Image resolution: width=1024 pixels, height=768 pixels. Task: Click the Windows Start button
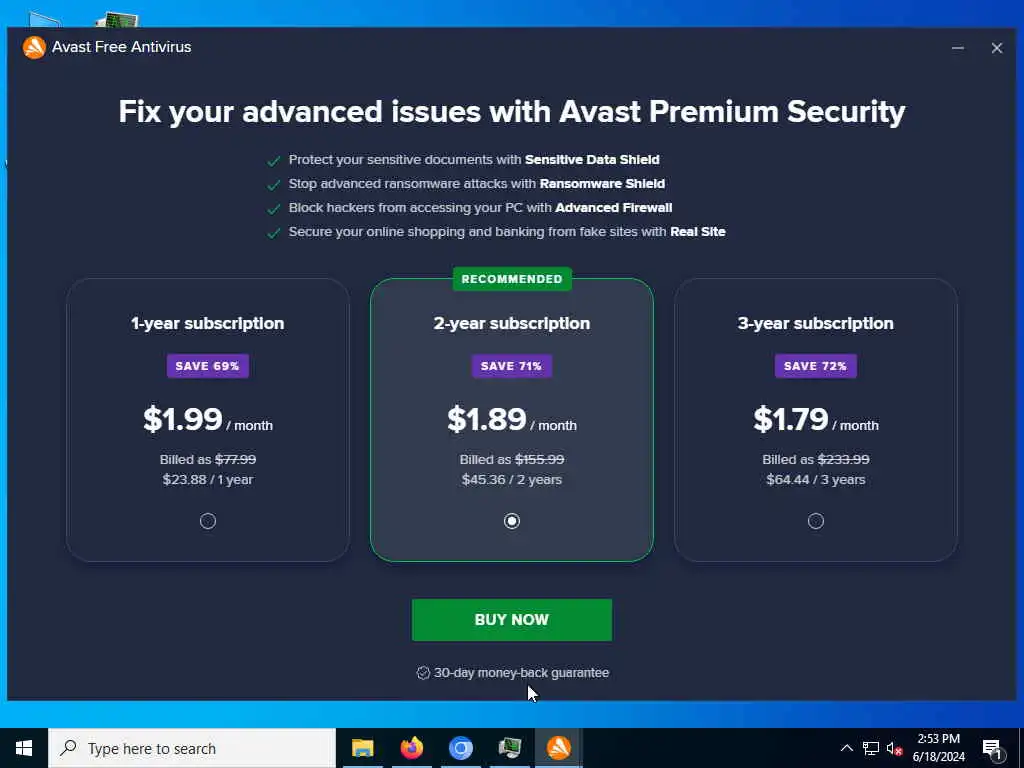(24, 748)
